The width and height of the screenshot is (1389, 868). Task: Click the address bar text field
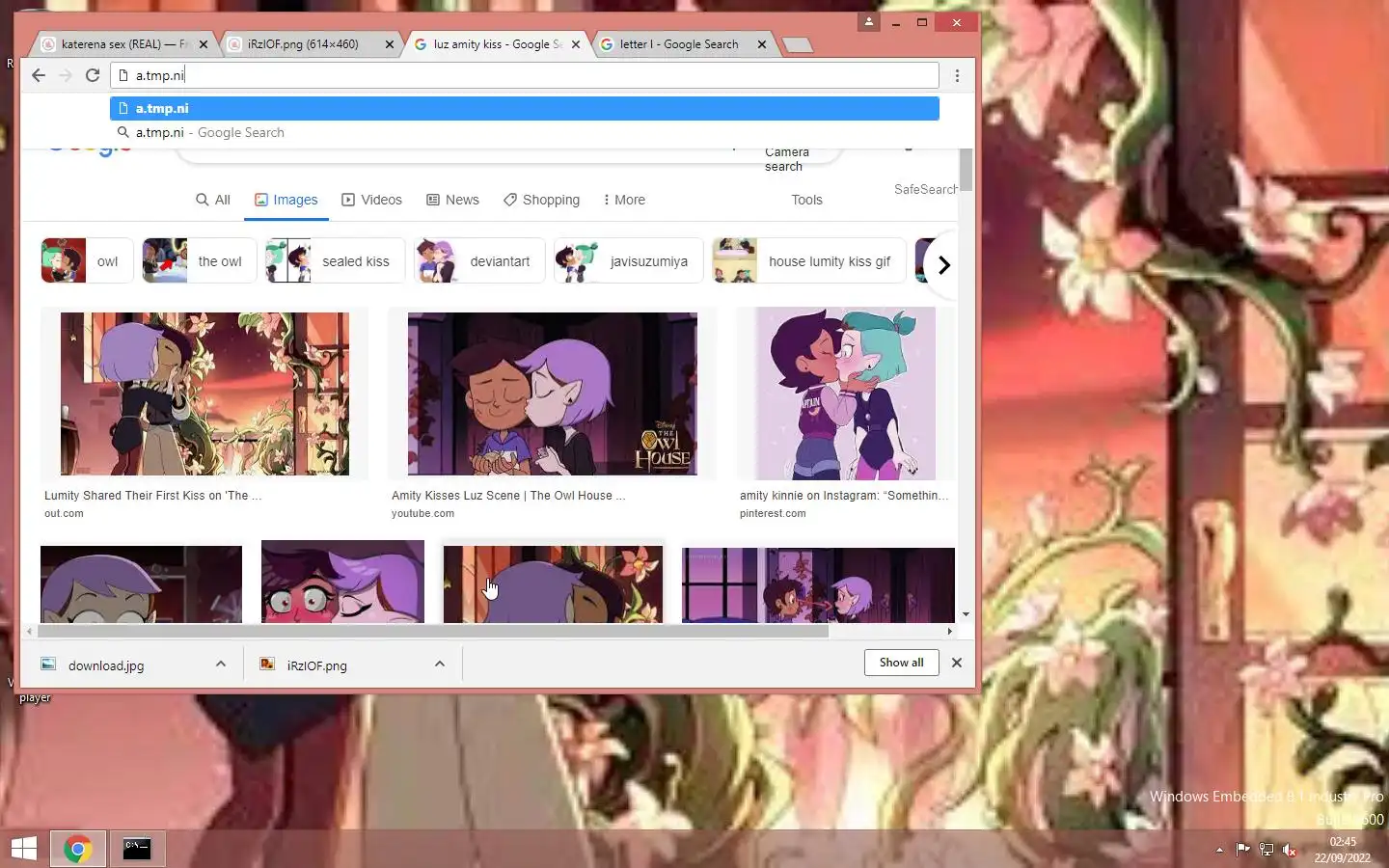coord(525,75)
